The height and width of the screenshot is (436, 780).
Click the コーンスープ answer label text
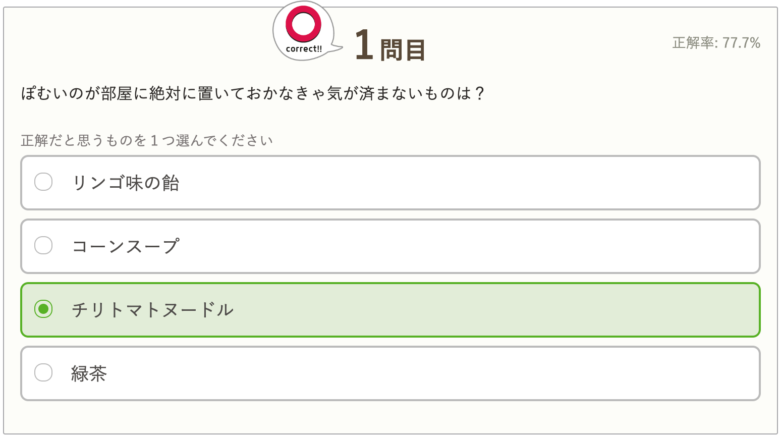tap(125, 246)
